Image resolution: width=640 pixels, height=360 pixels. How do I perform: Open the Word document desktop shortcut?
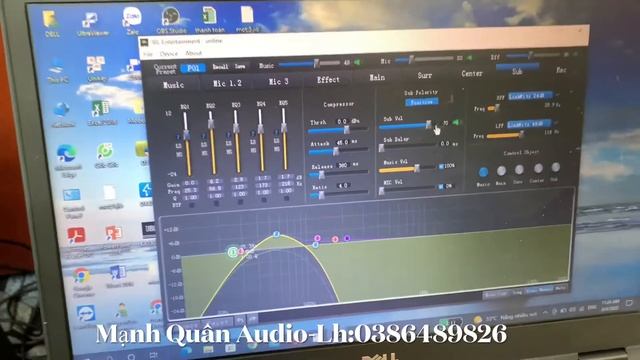click(118, 275)
